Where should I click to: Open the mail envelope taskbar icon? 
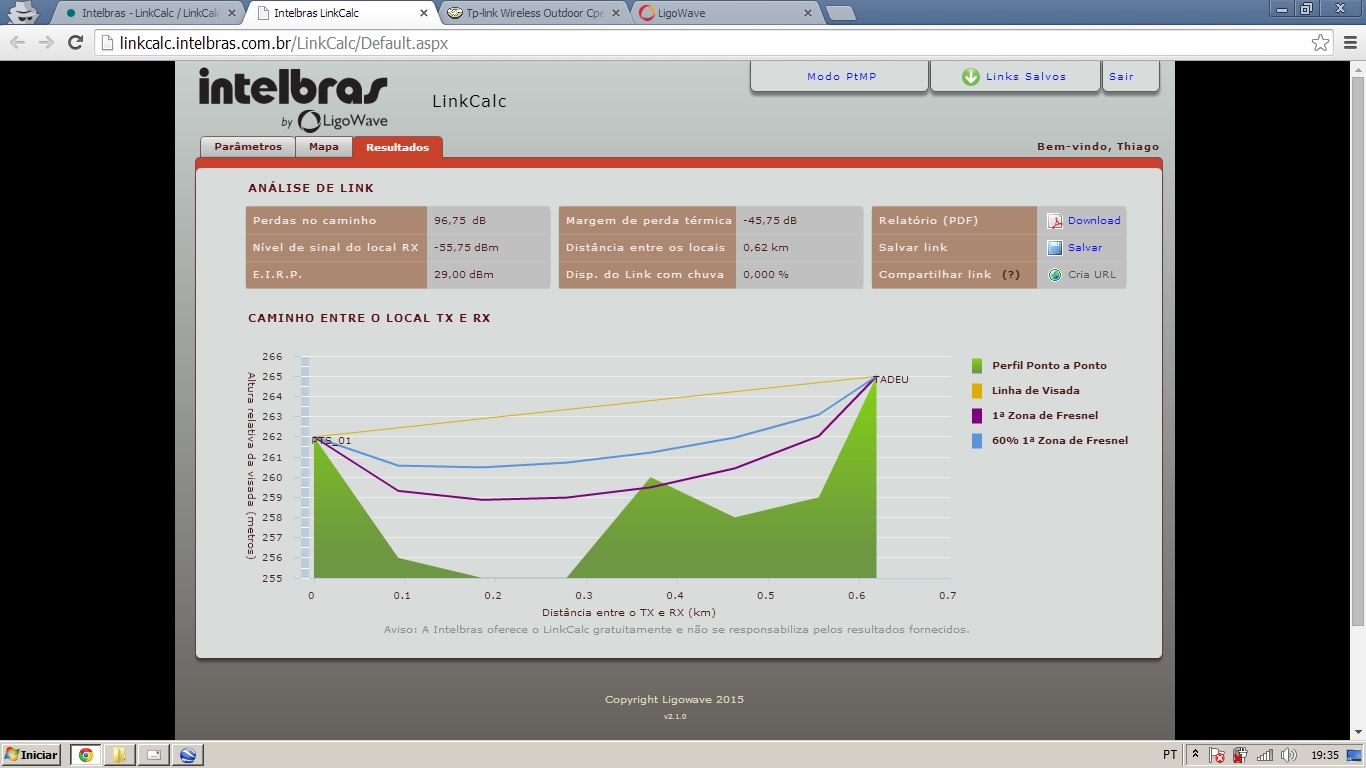(x=153, y=755)
